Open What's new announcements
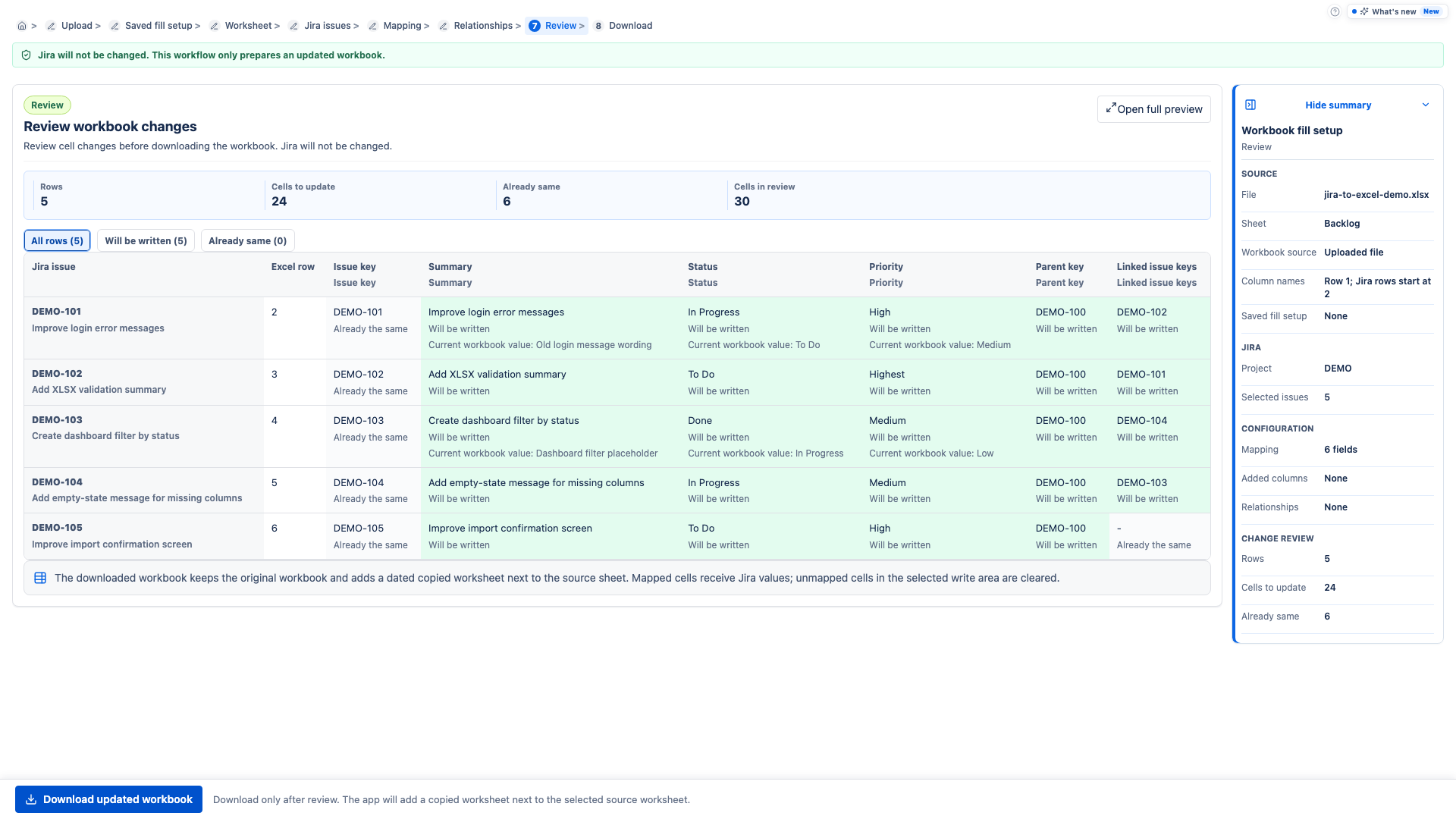The width and height of the screenshot is (1456, 819). pos(1397,11)
